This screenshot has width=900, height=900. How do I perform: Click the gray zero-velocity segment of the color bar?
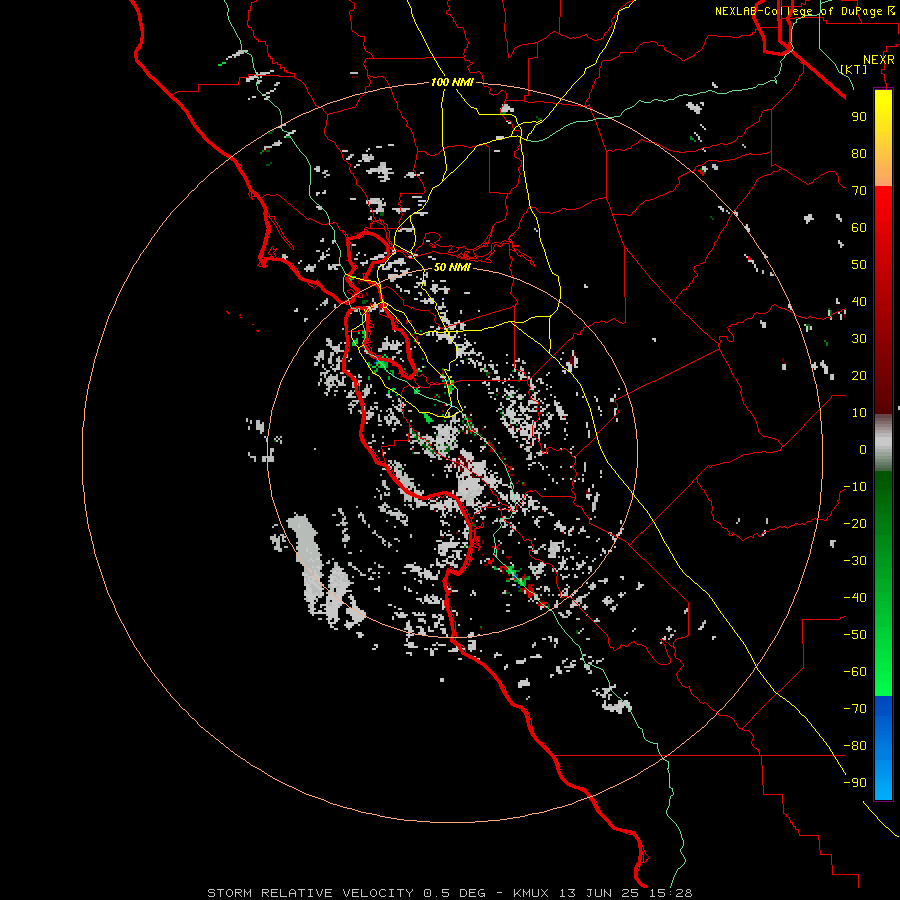[x=883, y=442]
